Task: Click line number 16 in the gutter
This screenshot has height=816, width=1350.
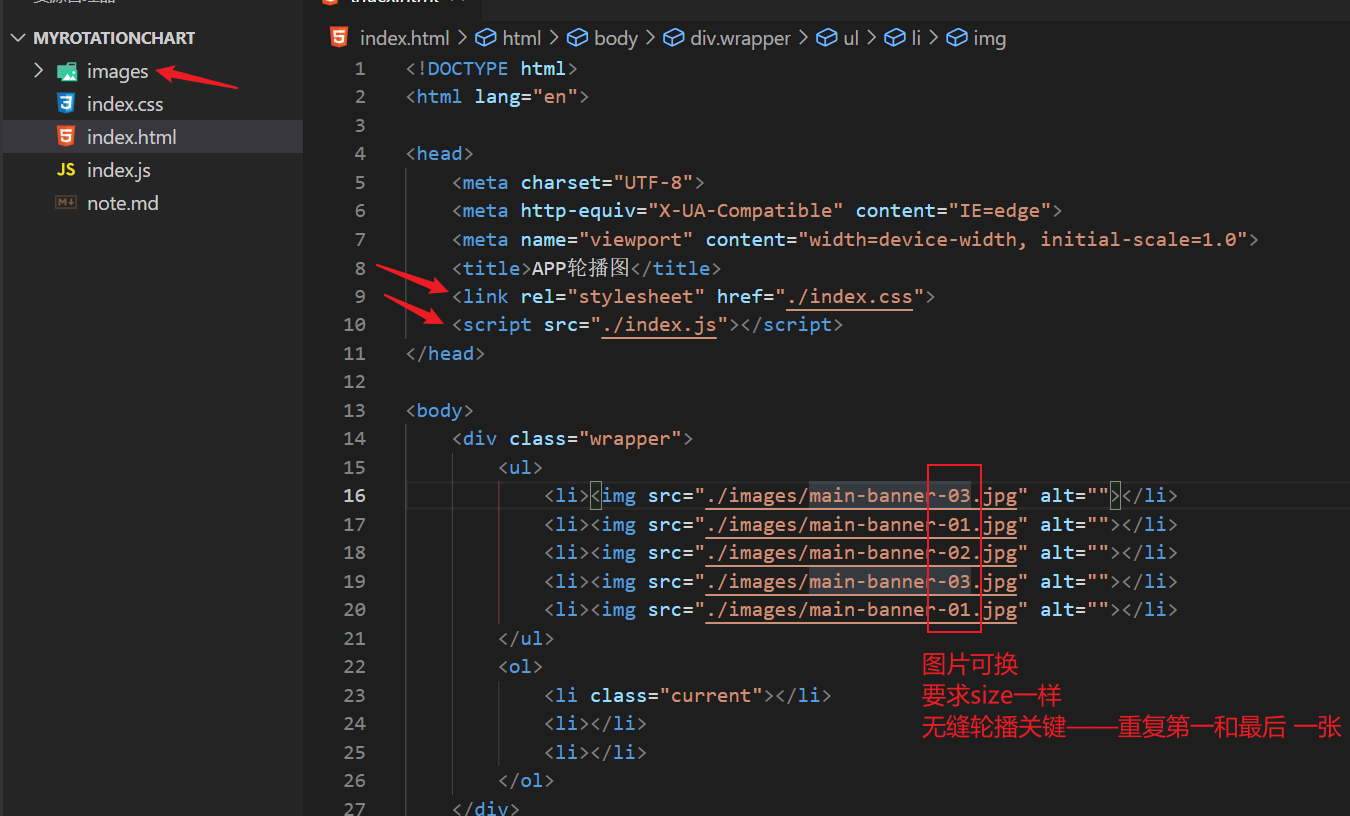Action: click(354, 496)
